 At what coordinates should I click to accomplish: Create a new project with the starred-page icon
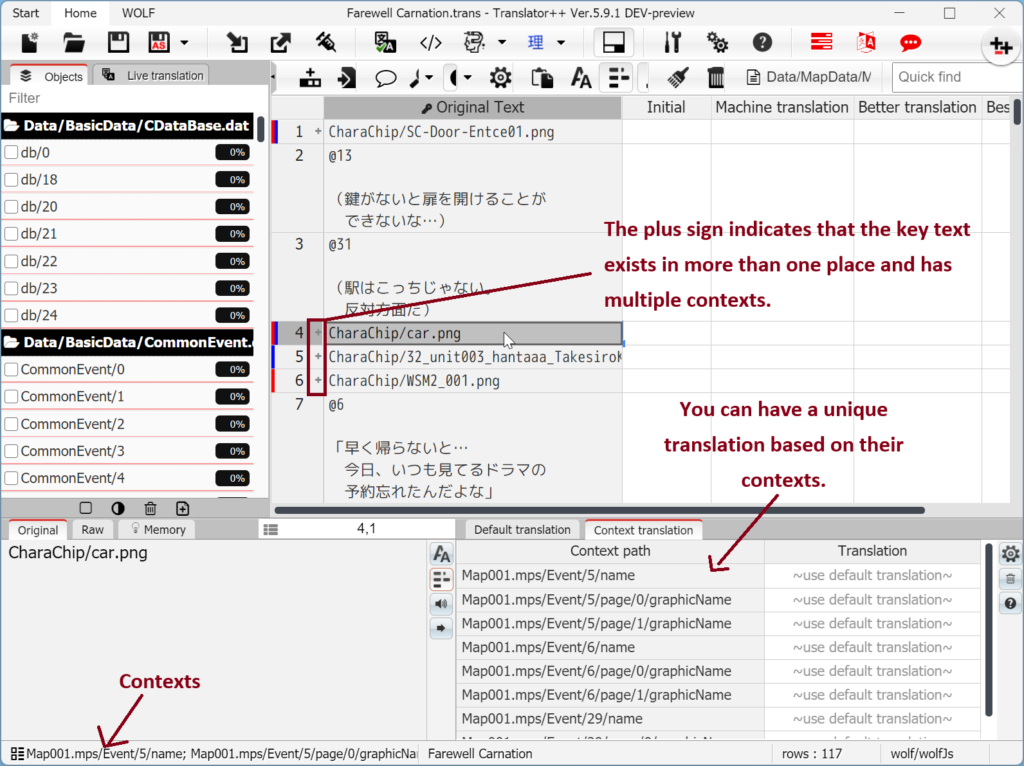[30, 42]
